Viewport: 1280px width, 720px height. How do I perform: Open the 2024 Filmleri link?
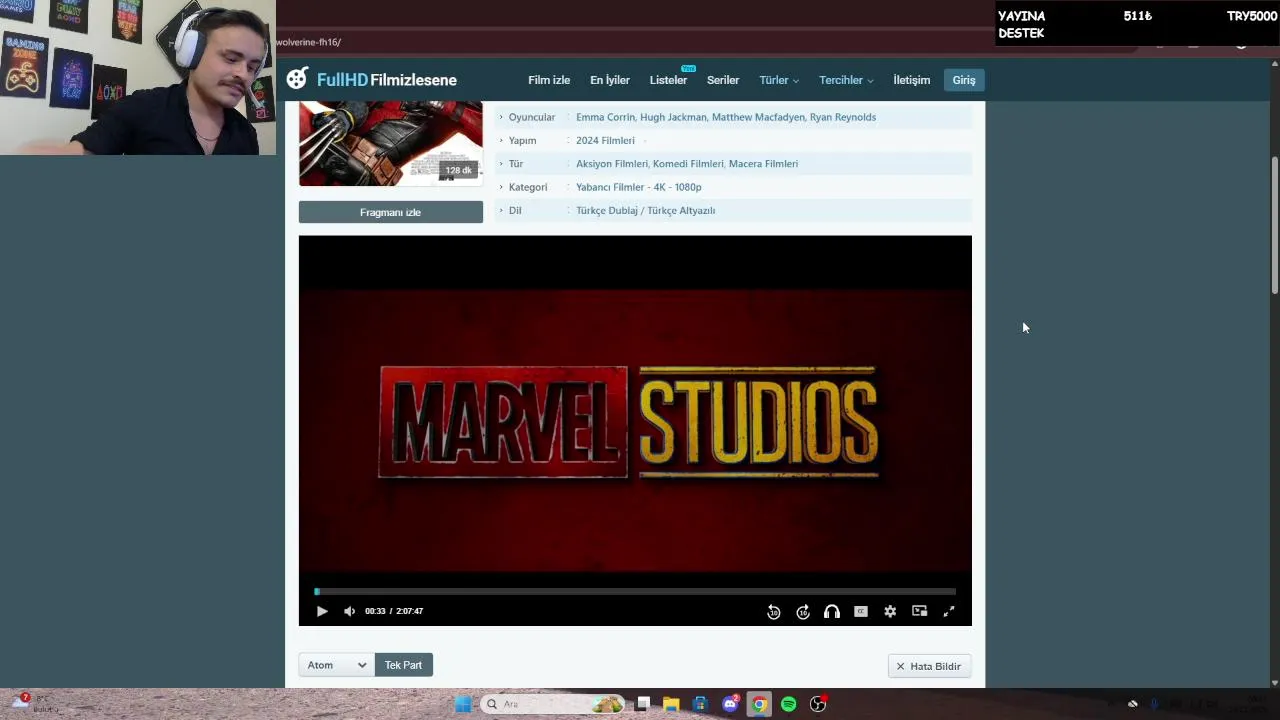pos(605,140)
